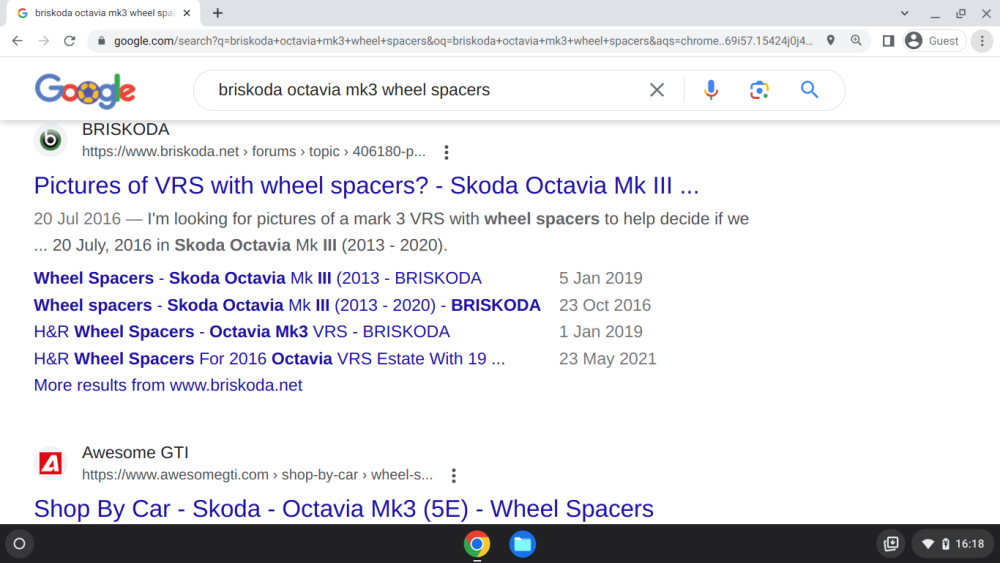View site info via padlock icon
The image size is (1000, 563).
[101, 41]
